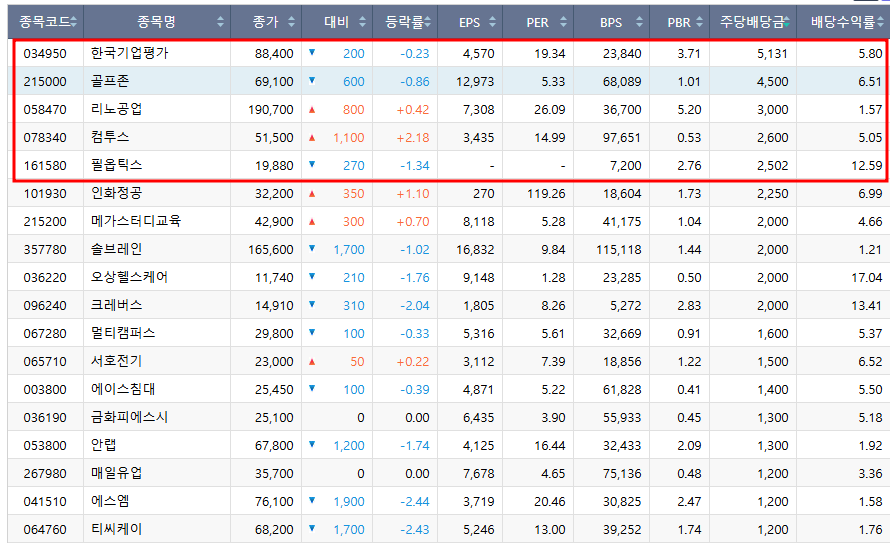The image size is (890, 543).
Task: Click down arrow in 오상헬스케어 row
Action: pyautogui.click(x=312, y=276)
